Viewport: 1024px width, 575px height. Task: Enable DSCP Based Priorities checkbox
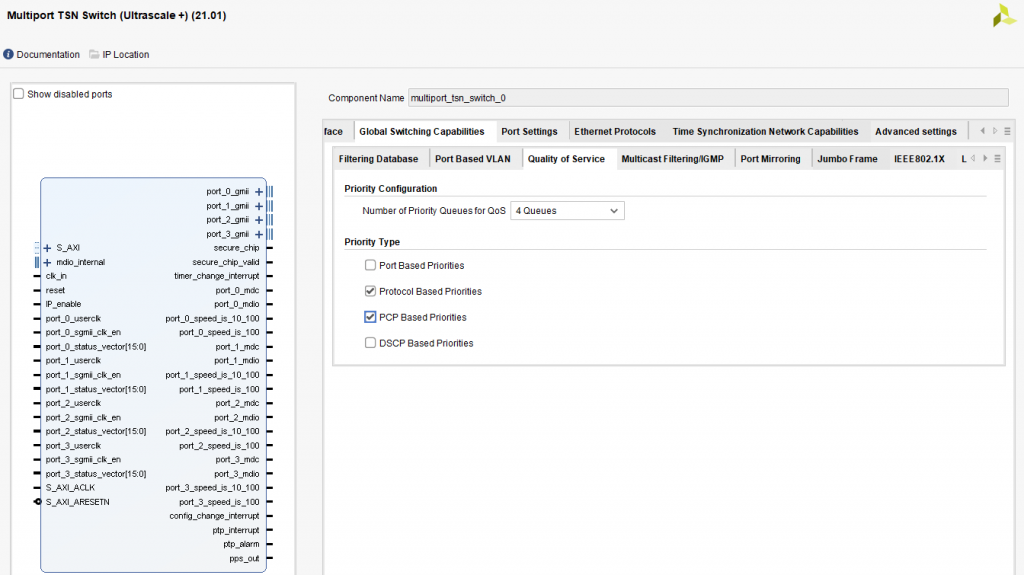[x=371, y=343]
